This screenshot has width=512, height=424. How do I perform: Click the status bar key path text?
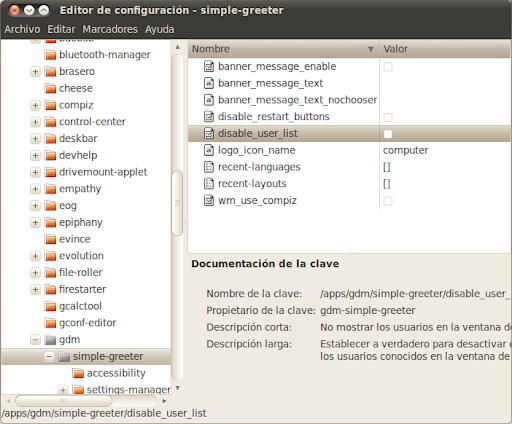tap(104, 413)
